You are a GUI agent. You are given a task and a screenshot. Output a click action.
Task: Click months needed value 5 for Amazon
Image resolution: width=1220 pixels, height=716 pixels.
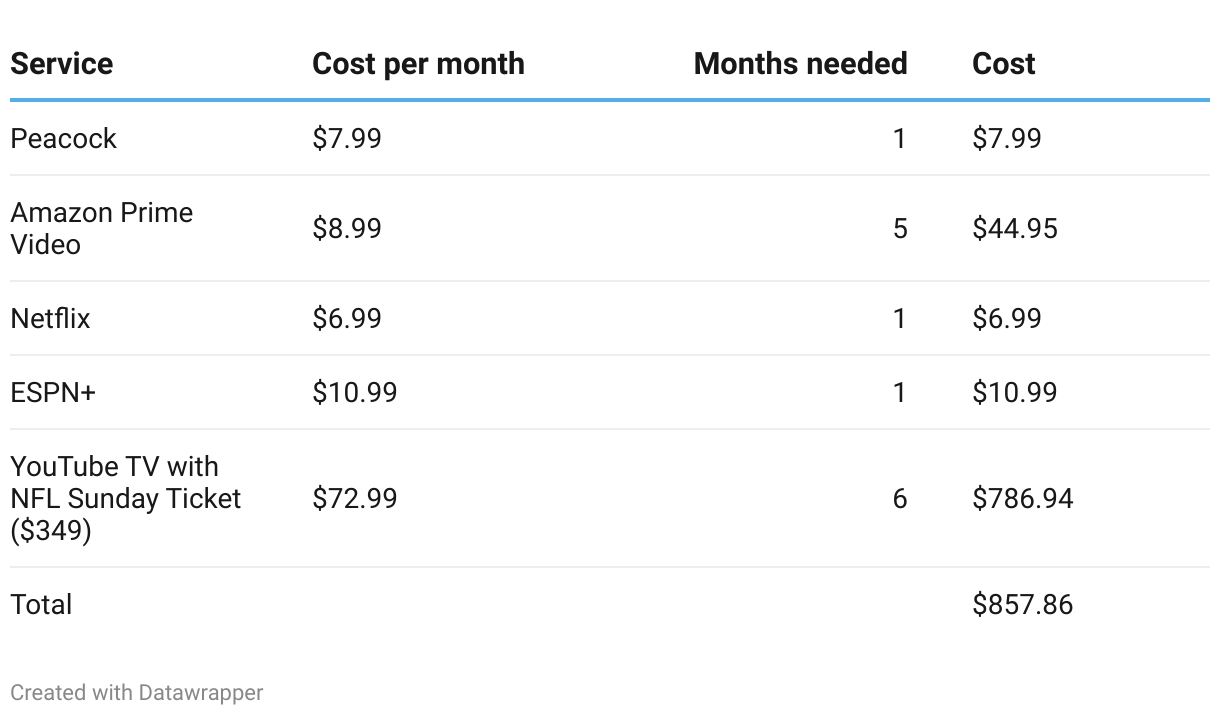[x=899, y=228]
